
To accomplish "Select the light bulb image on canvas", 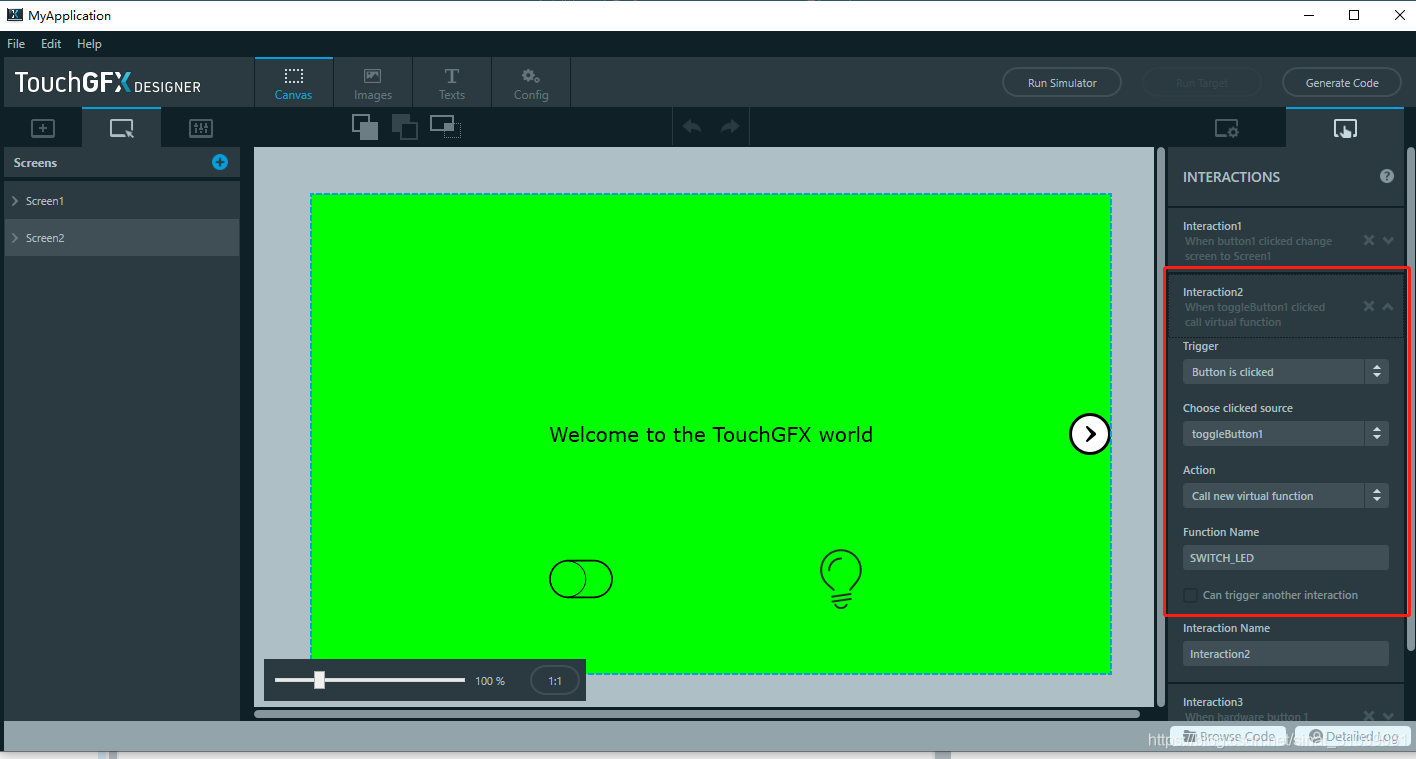I will tap(841, 579).
